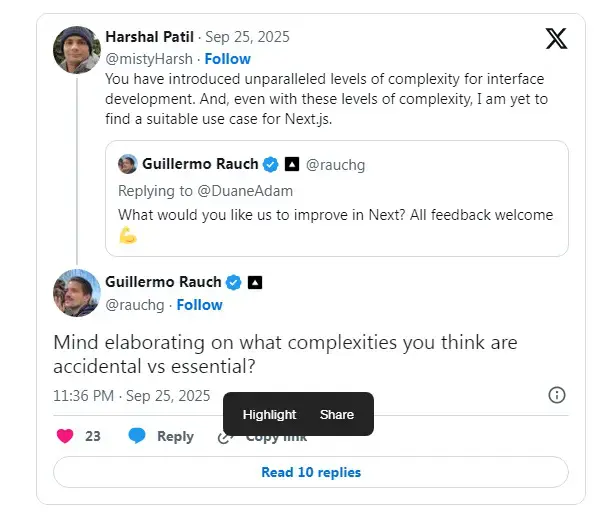Screen dimensions: 613x528
Task: Open the Harshal Patil name link
Action: [x=148, y=37]
